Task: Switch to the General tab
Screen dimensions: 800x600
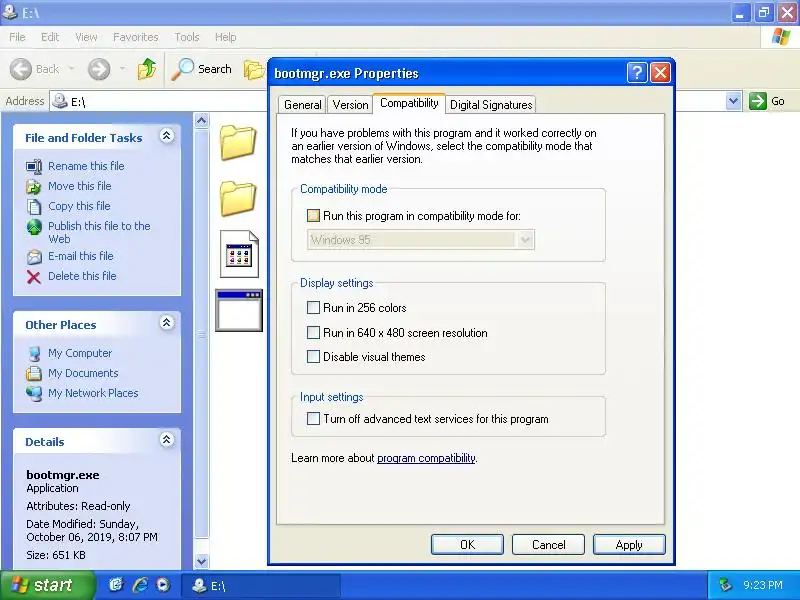Action: click(303, 105)
